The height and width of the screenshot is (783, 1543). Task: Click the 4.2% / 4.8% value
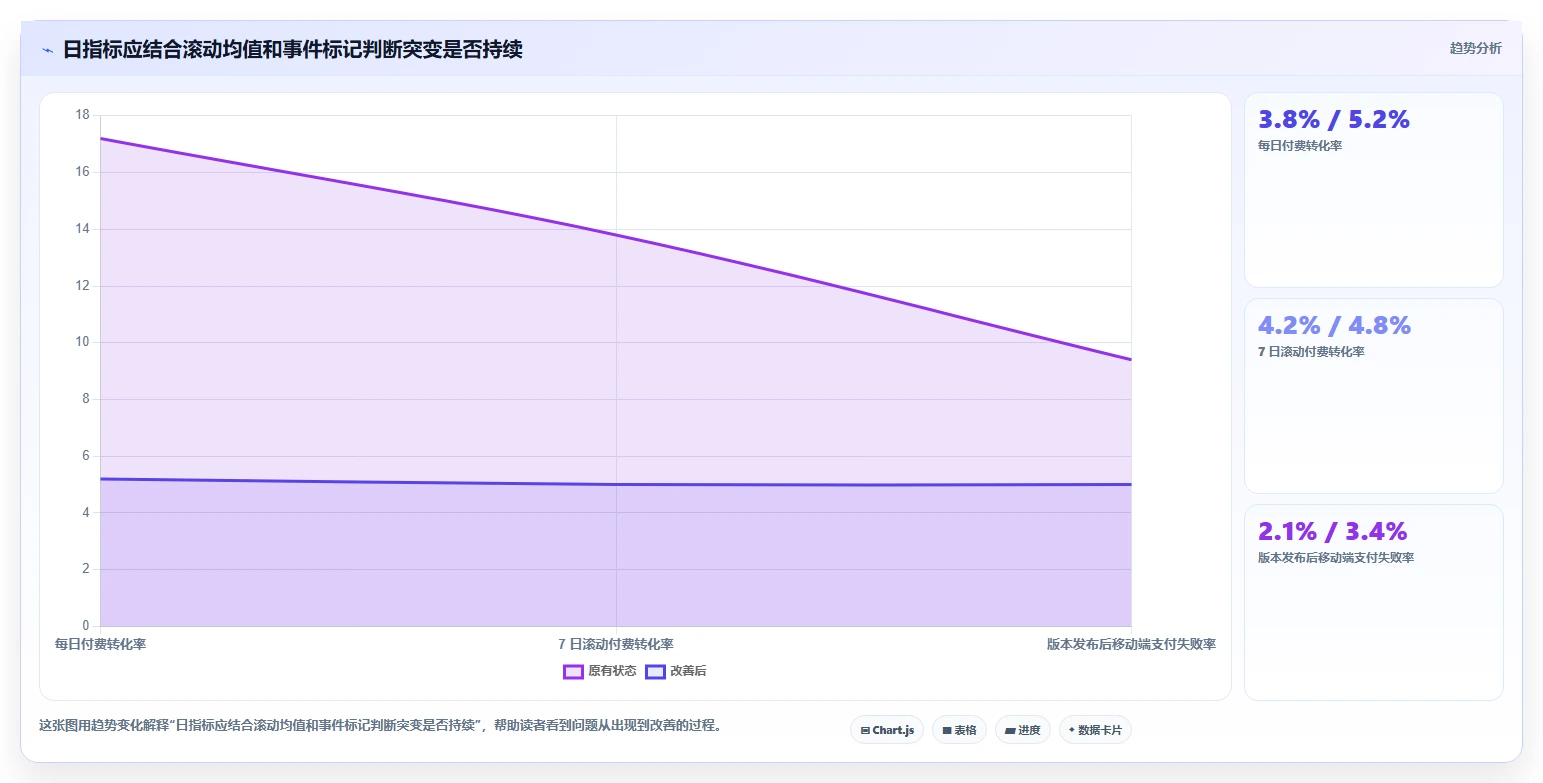click(x=1334, y=325)
